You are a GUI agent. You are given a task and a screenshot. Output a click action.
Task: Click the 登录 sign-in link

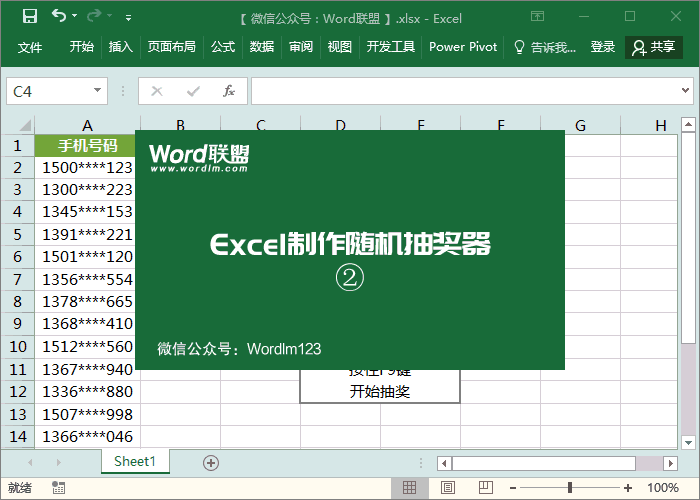603,47
